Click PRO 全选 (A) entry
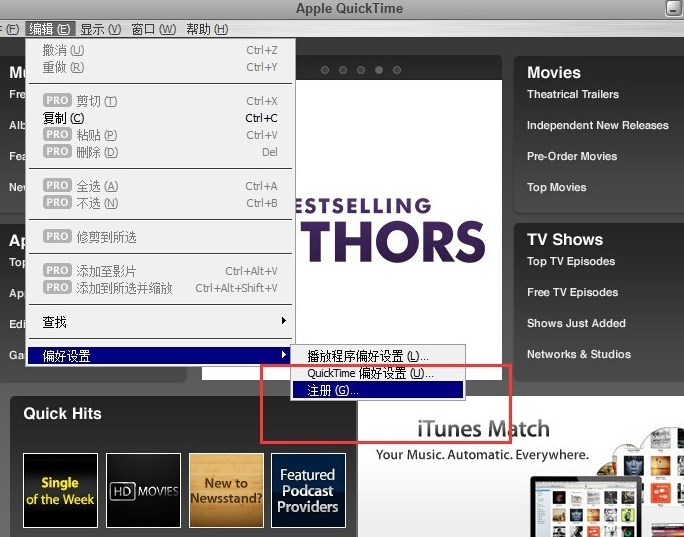The height and width of the screenshot is (537, 684). 161,186
